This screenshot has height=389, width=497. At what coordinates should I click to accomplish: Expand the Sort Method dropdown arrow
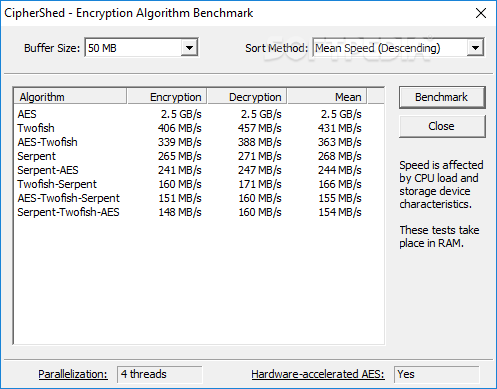point(475,48)
